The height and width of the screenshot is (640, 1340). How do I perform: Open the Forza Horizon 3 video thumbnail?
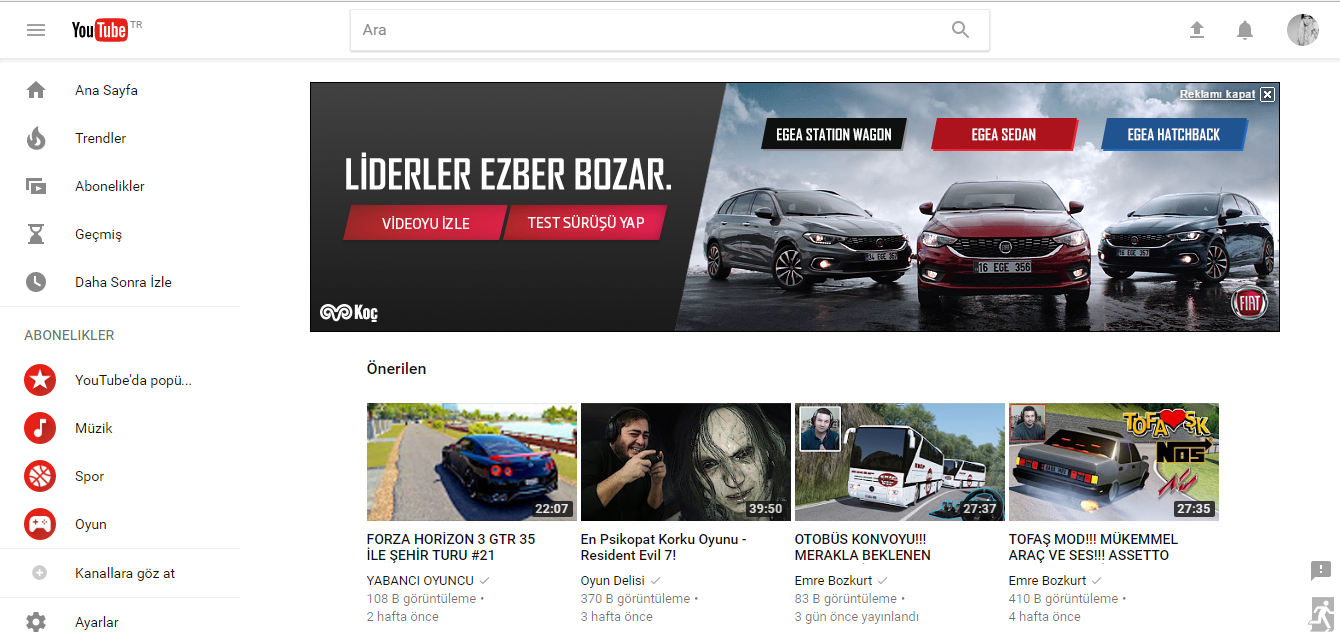click(472, 462)
